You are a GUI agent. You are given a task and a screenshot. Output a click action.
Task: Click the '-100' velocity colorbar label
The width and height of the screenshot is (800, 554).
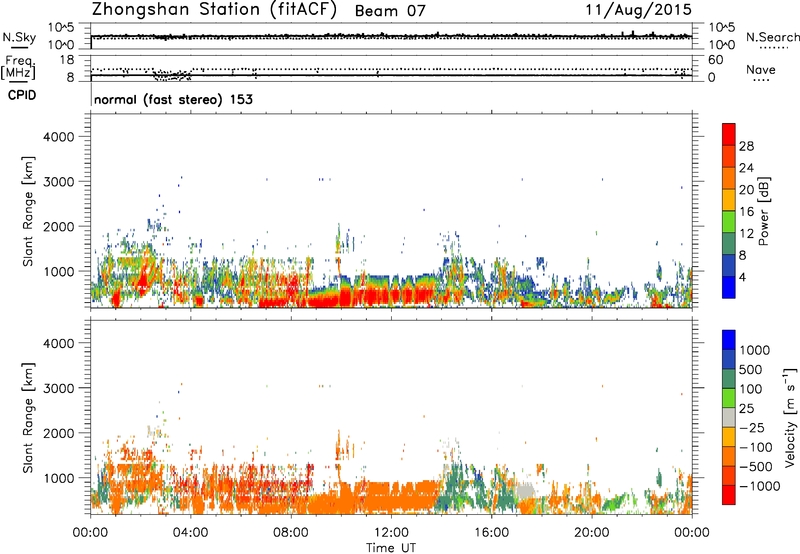coord(755,447)
